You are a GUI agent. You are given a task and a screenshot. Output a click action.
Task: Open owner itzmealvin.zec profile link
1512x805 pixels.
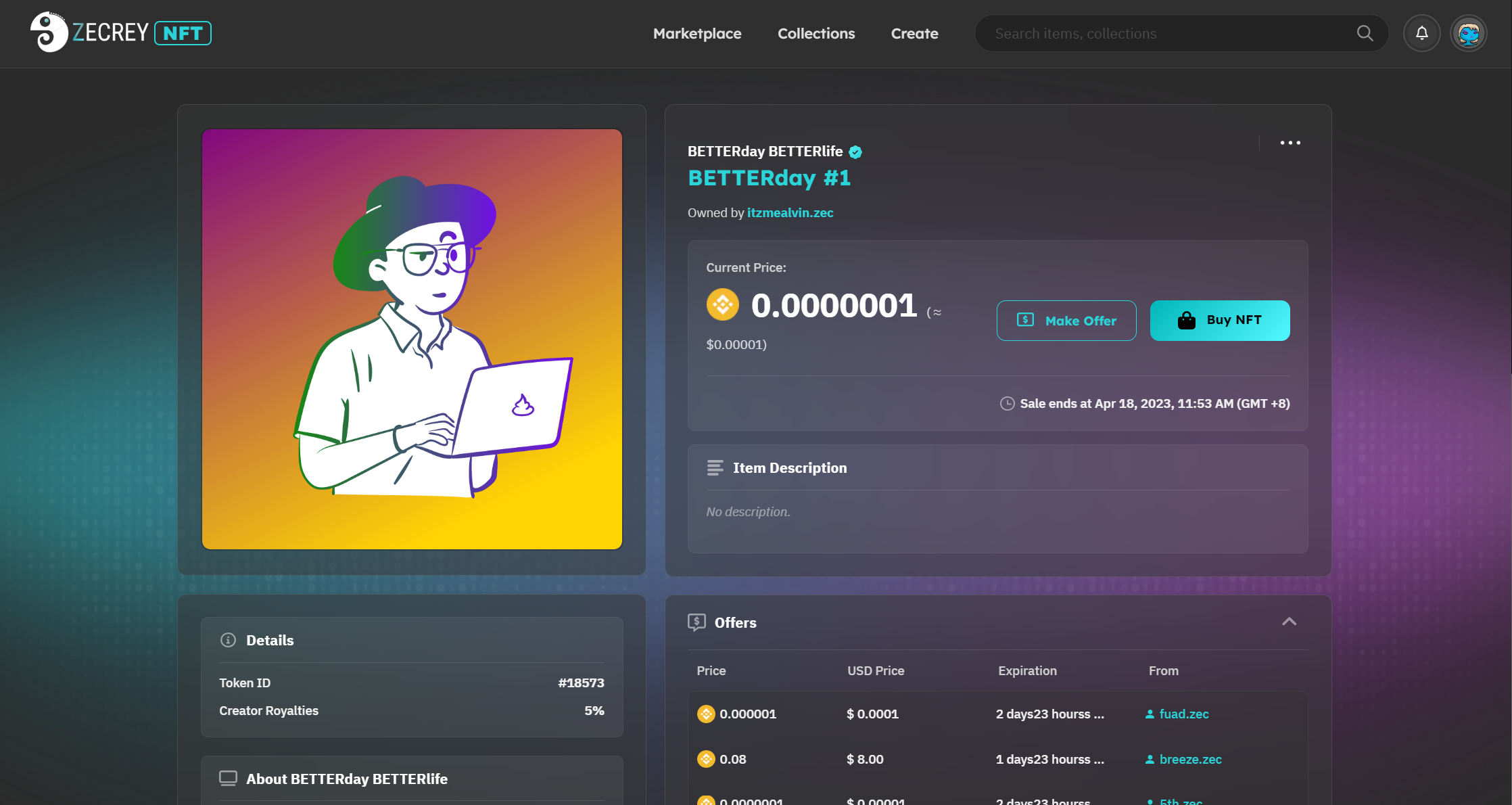789,213
